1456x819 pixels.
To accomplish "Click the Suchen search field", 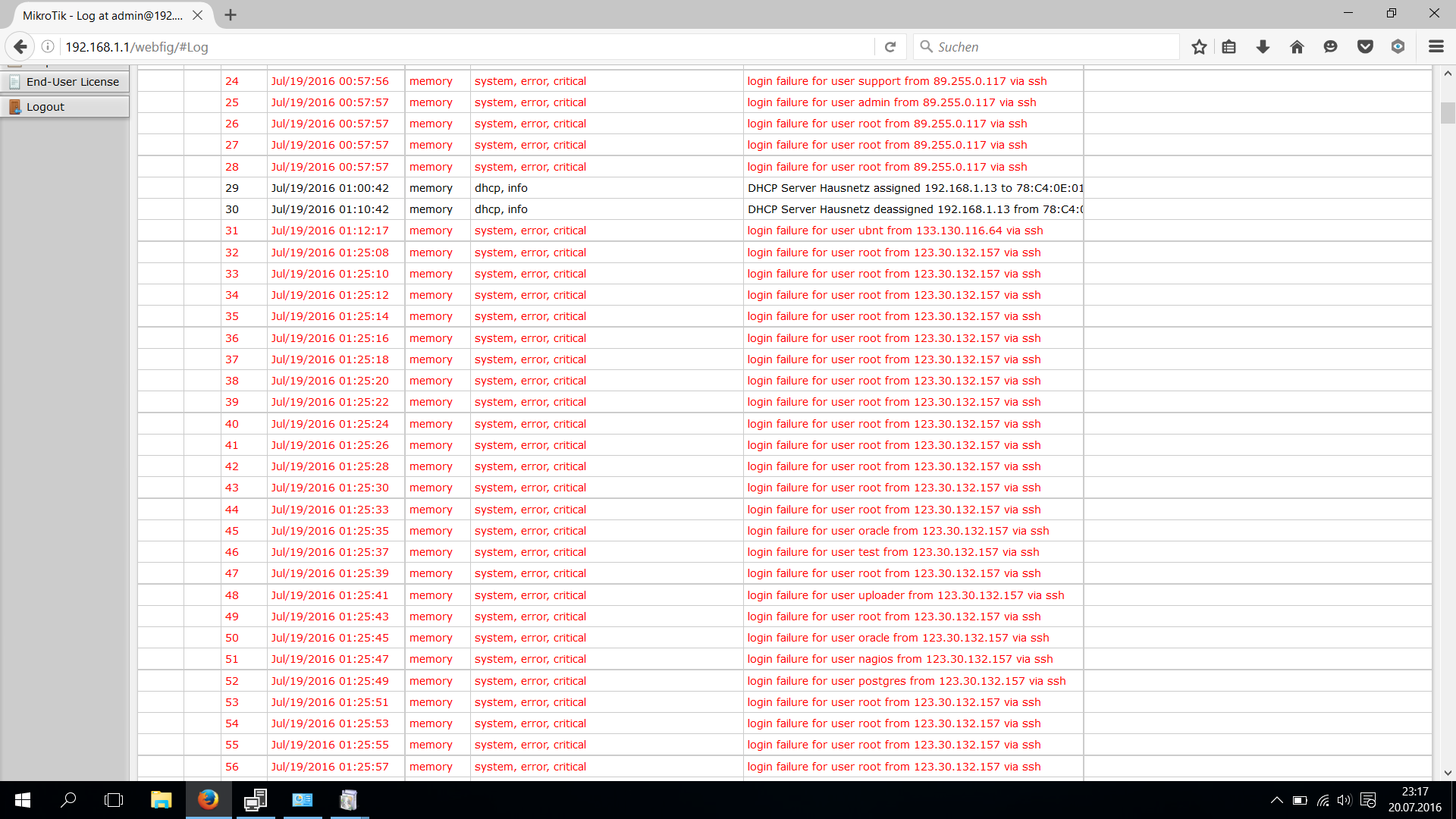I will pyautogui.click(x=1054, y=47).
